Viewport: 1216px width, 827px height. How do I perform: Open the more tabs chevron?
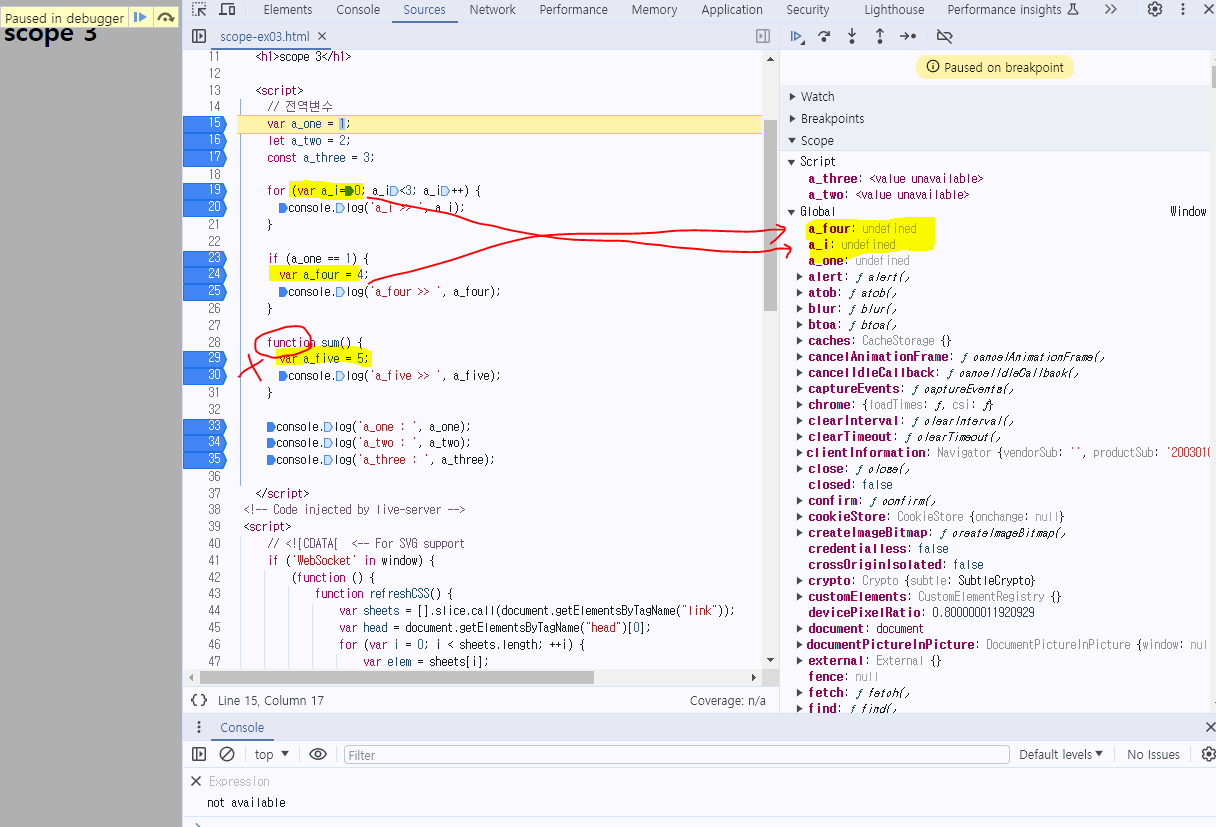pyautogui.click(x=1111, y=9)
